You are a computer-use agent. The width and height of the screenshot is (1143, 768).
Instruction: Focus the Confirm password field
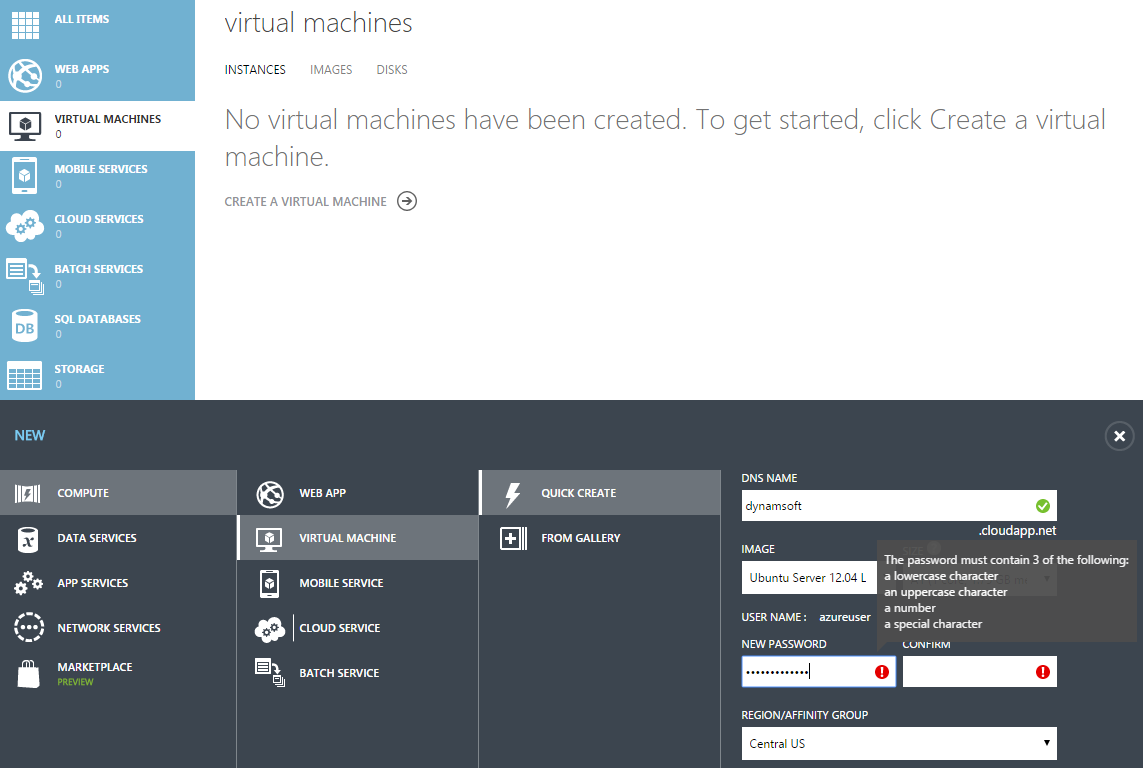pyautogui.click(x=965, y=672)
